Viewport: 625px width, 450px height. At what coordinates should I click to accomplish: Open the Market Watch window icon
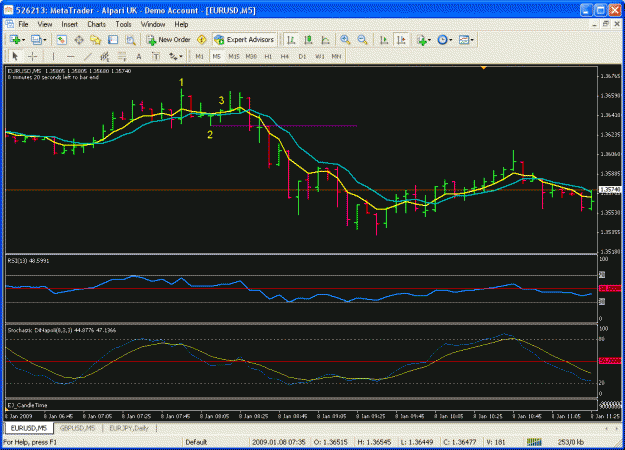click(61, 39)
